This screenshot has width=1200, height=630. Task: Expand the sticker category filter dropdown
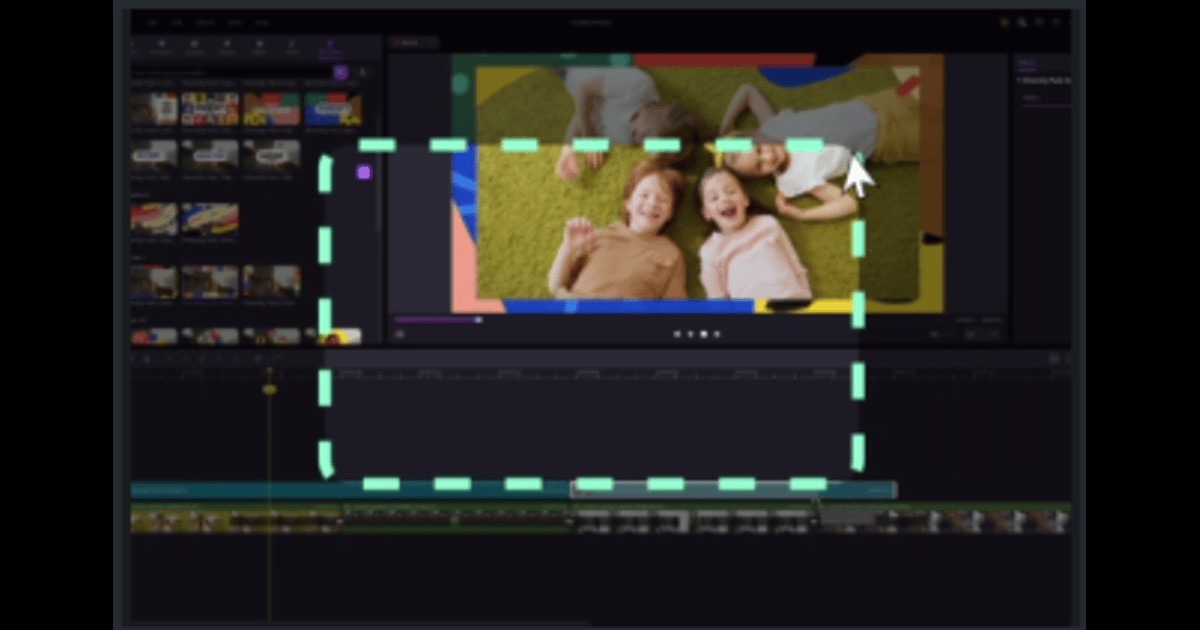tap(340, 71)
